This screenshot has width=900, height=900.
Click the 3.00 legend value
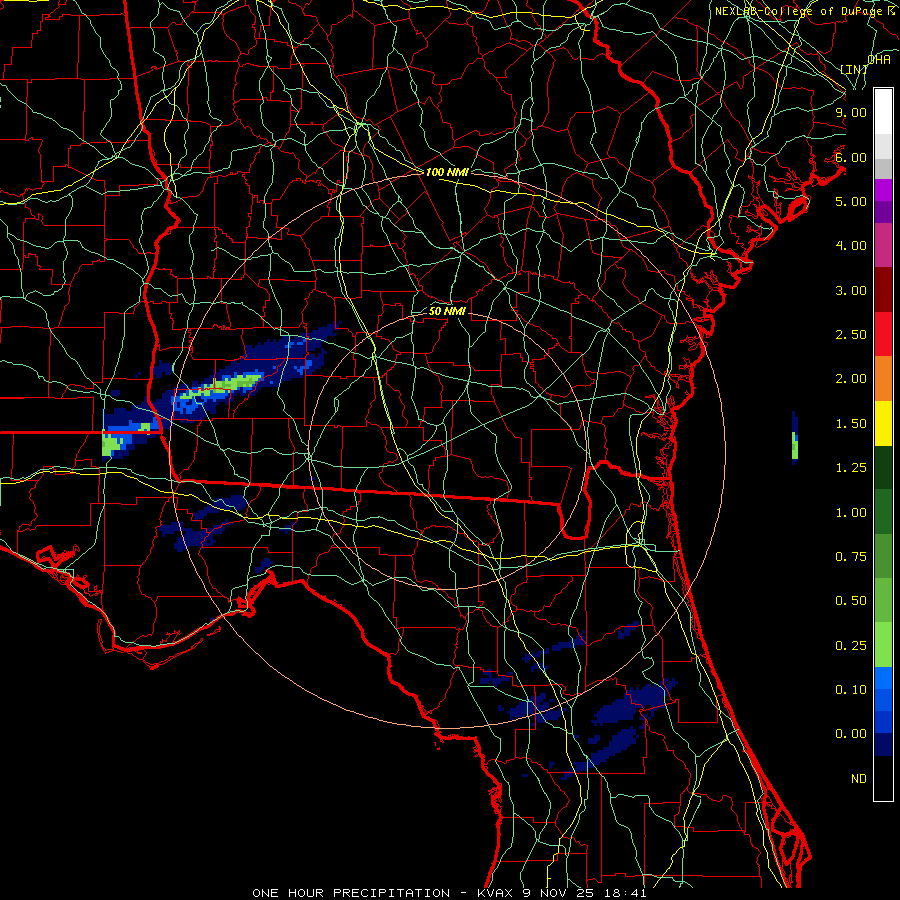click(851, 290)
